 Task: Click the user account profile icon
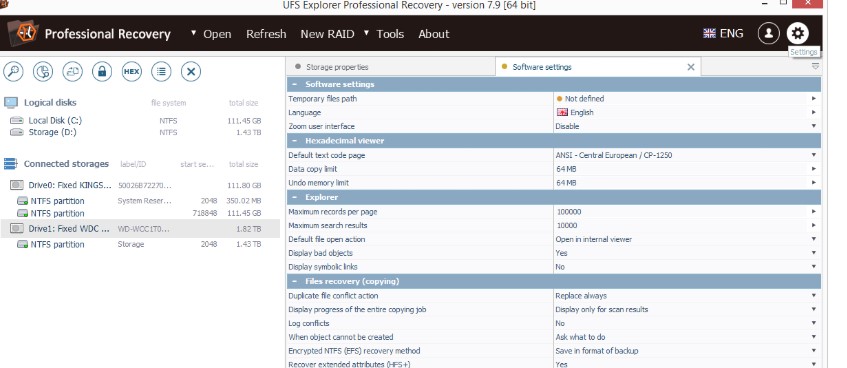click(769, 34)
